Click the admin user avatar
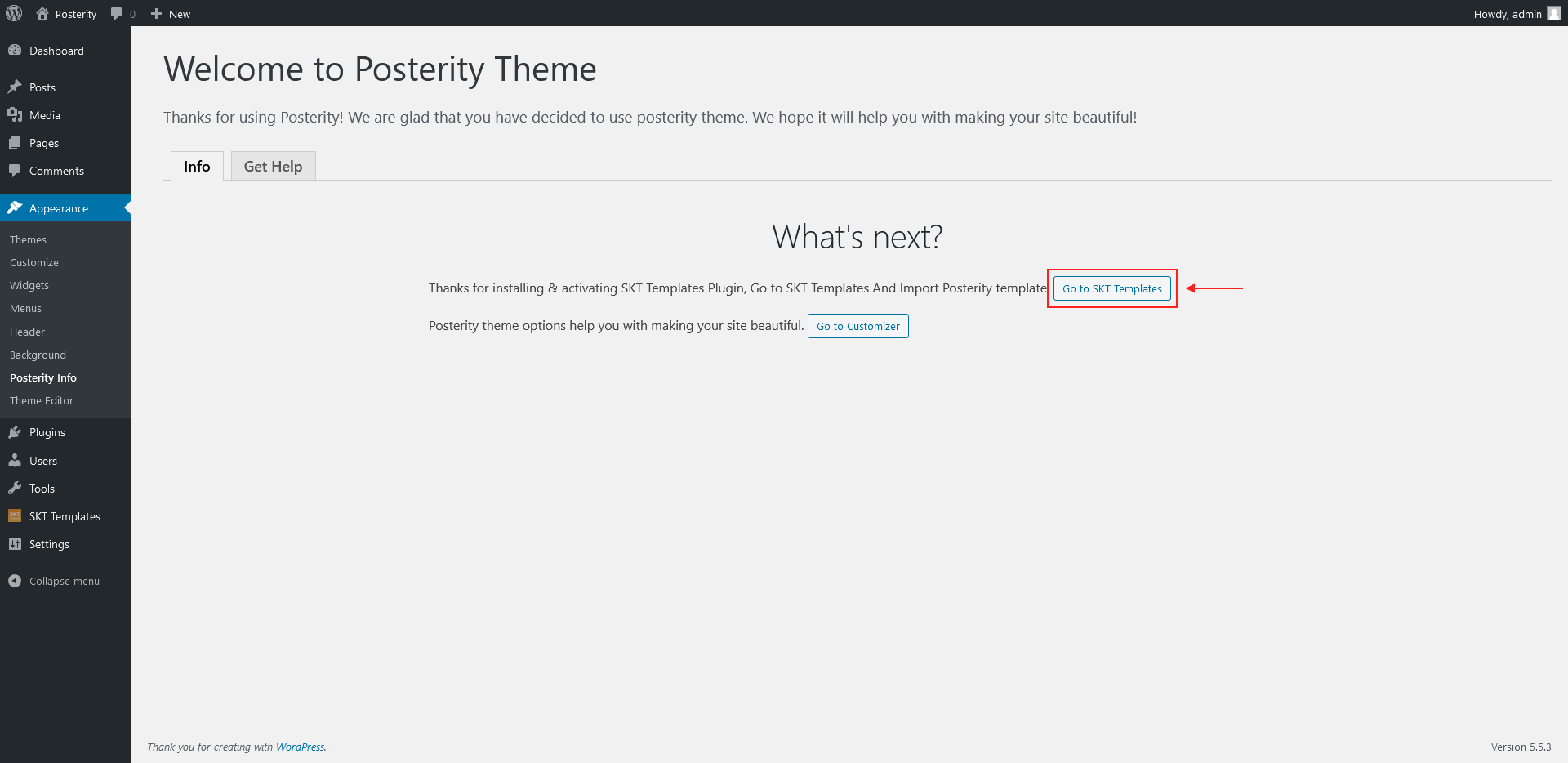1568x763 pixels. click(1554, 13)
